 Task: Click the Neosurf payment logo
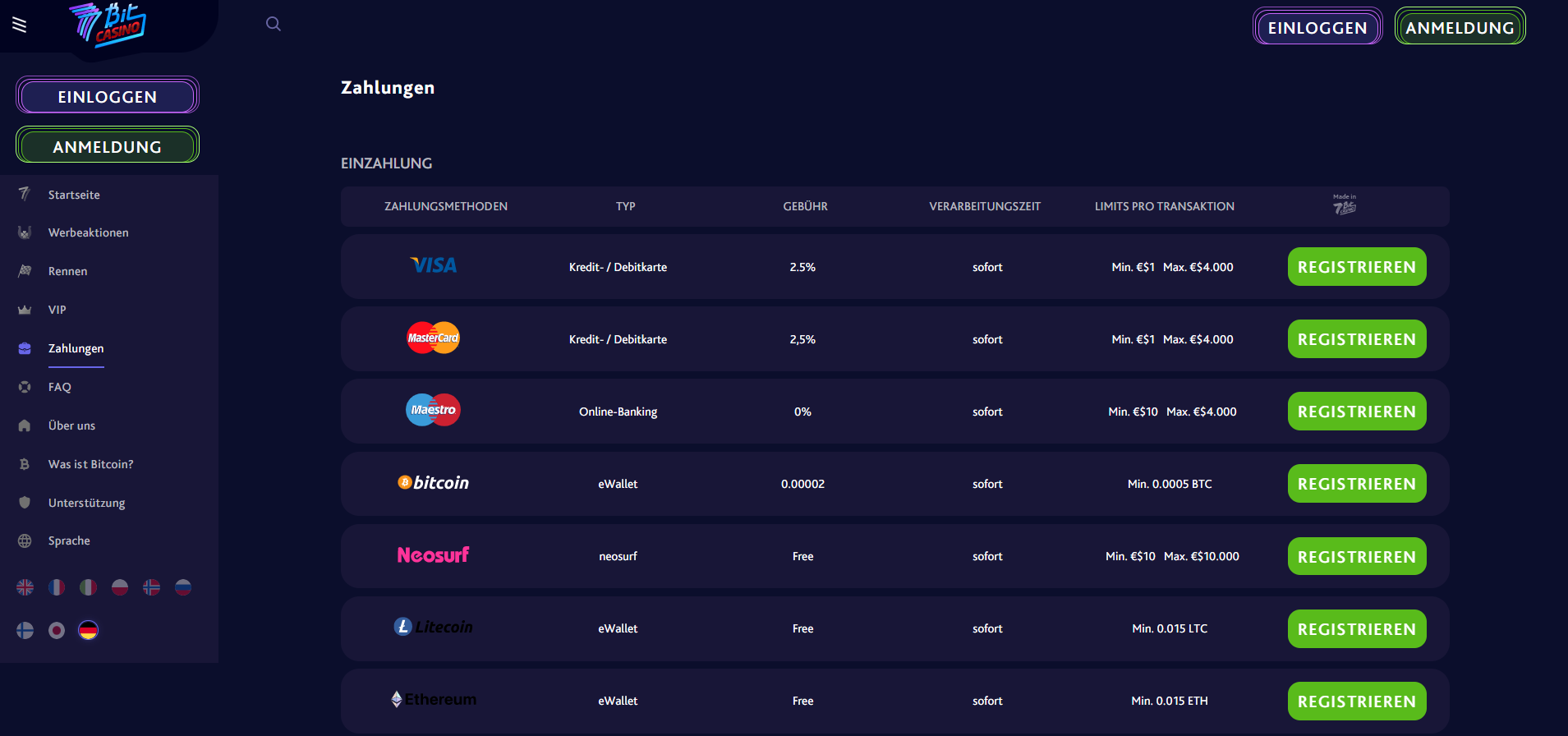pos(433,555)
